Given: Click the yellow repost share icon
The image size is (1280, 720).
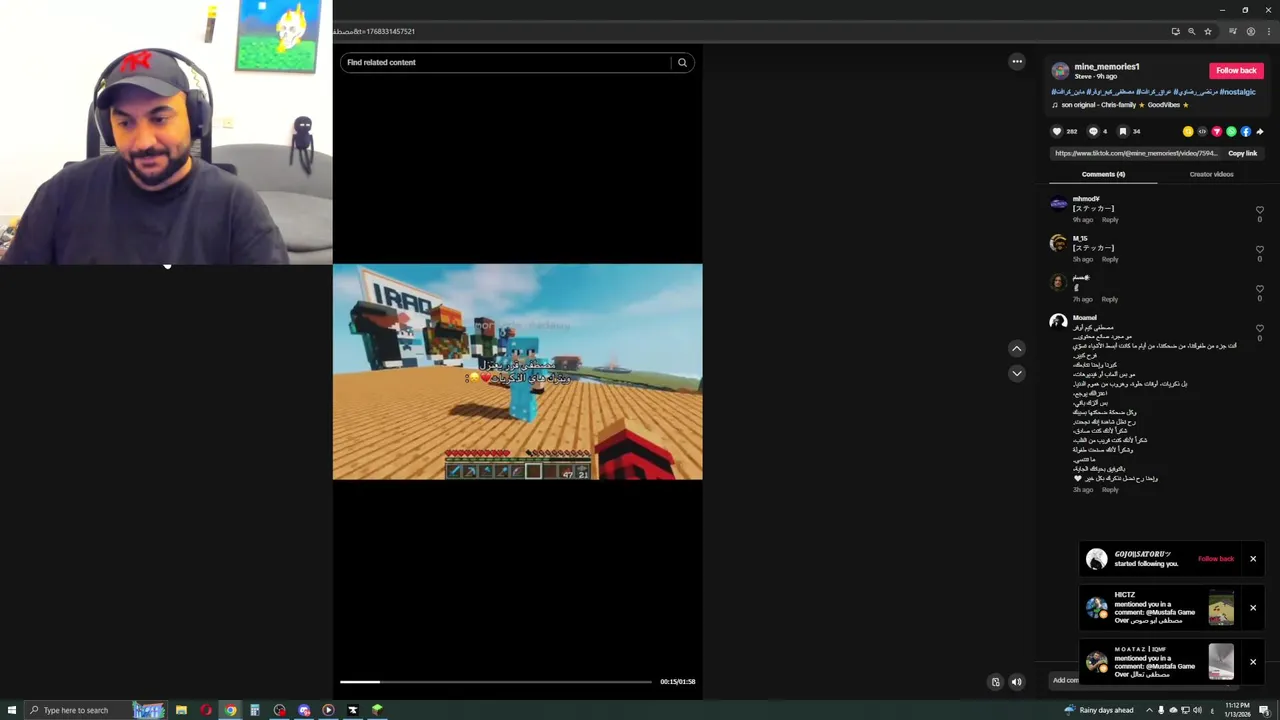Looking at the screenshot, I should tap(1188, 131).
